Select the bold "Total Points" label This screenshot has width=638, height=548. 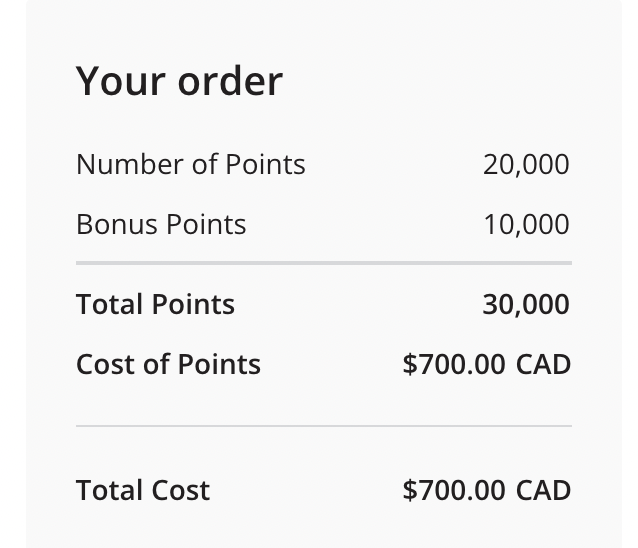tap(155, 304)
